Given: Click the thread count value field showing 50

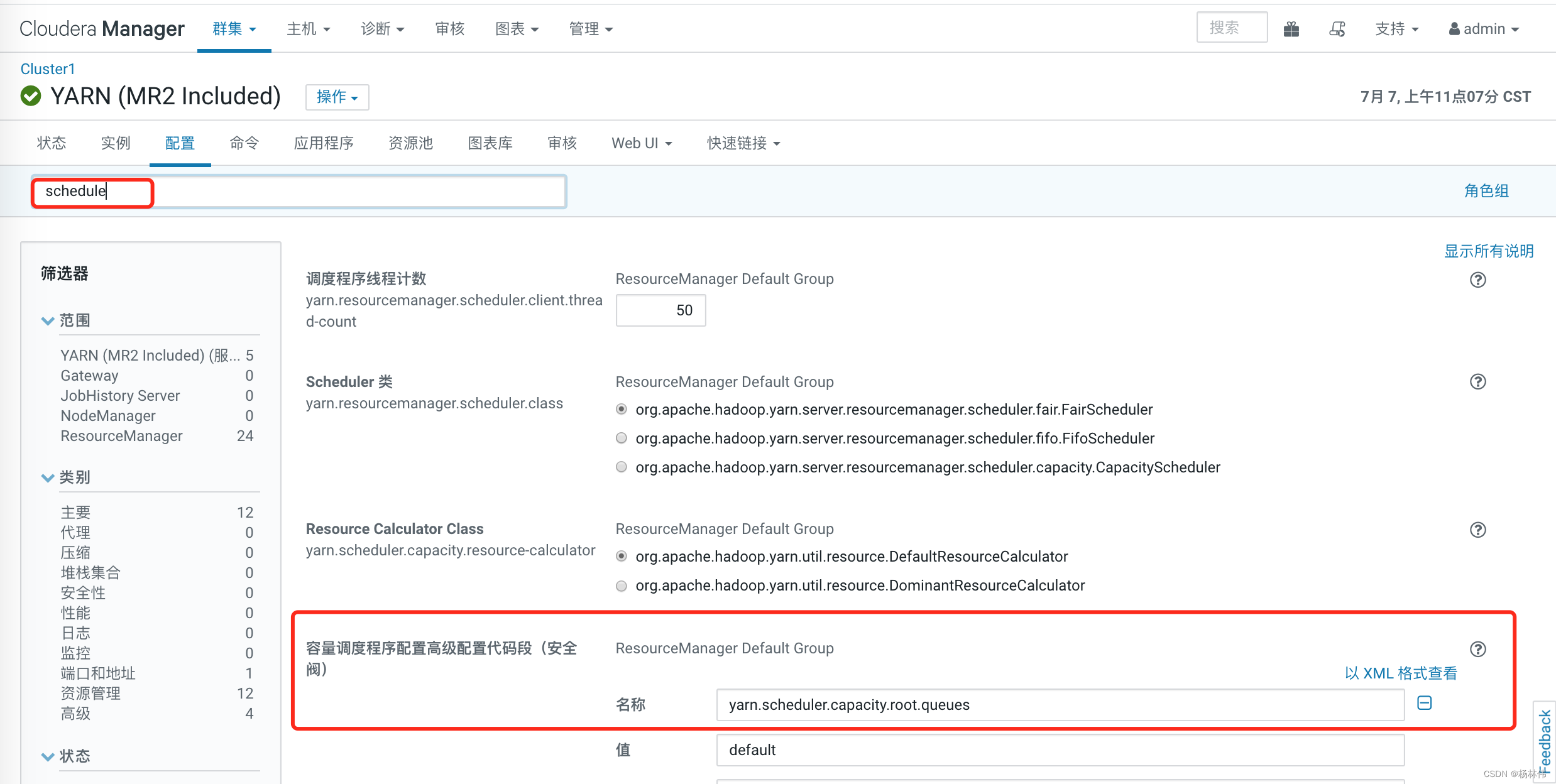Looking at the screenshot, I should click(660, 310).
